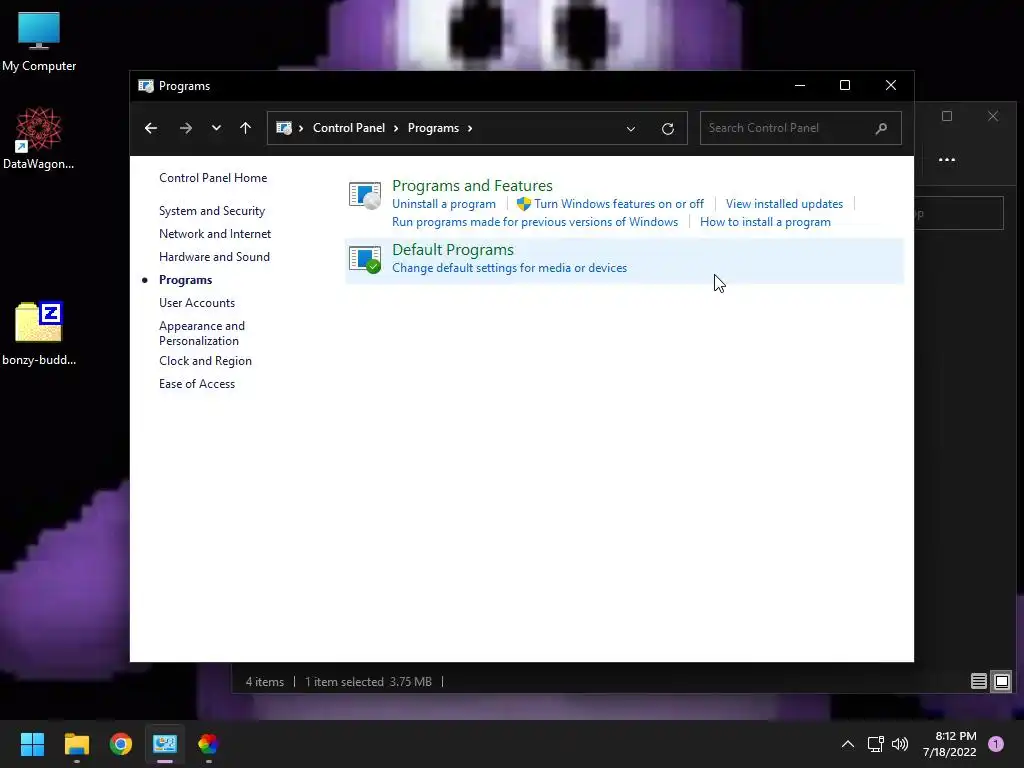This screenshot has height=768, width=1024.
Task: Select Programs breadcrumb in address bar
Action: [433, 128]
